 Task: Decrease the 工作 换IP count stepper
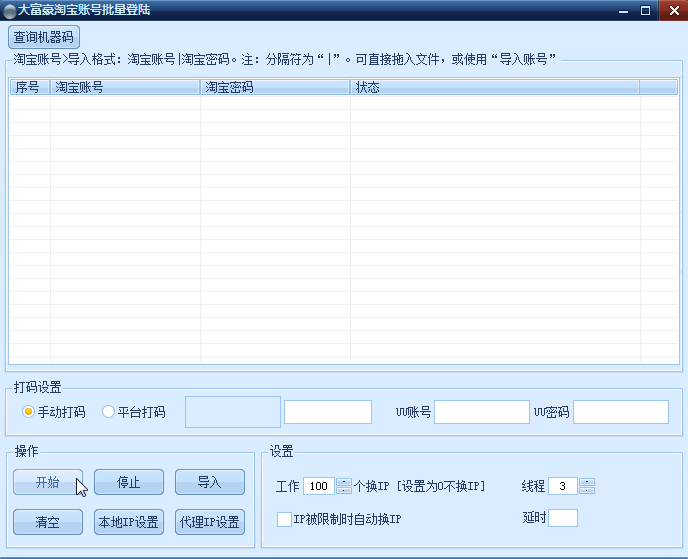click(x=344, y=490)
